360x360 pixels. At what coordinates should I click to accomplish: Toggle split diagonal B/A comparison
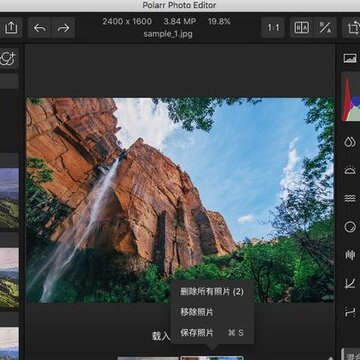[x=325, y=28]
